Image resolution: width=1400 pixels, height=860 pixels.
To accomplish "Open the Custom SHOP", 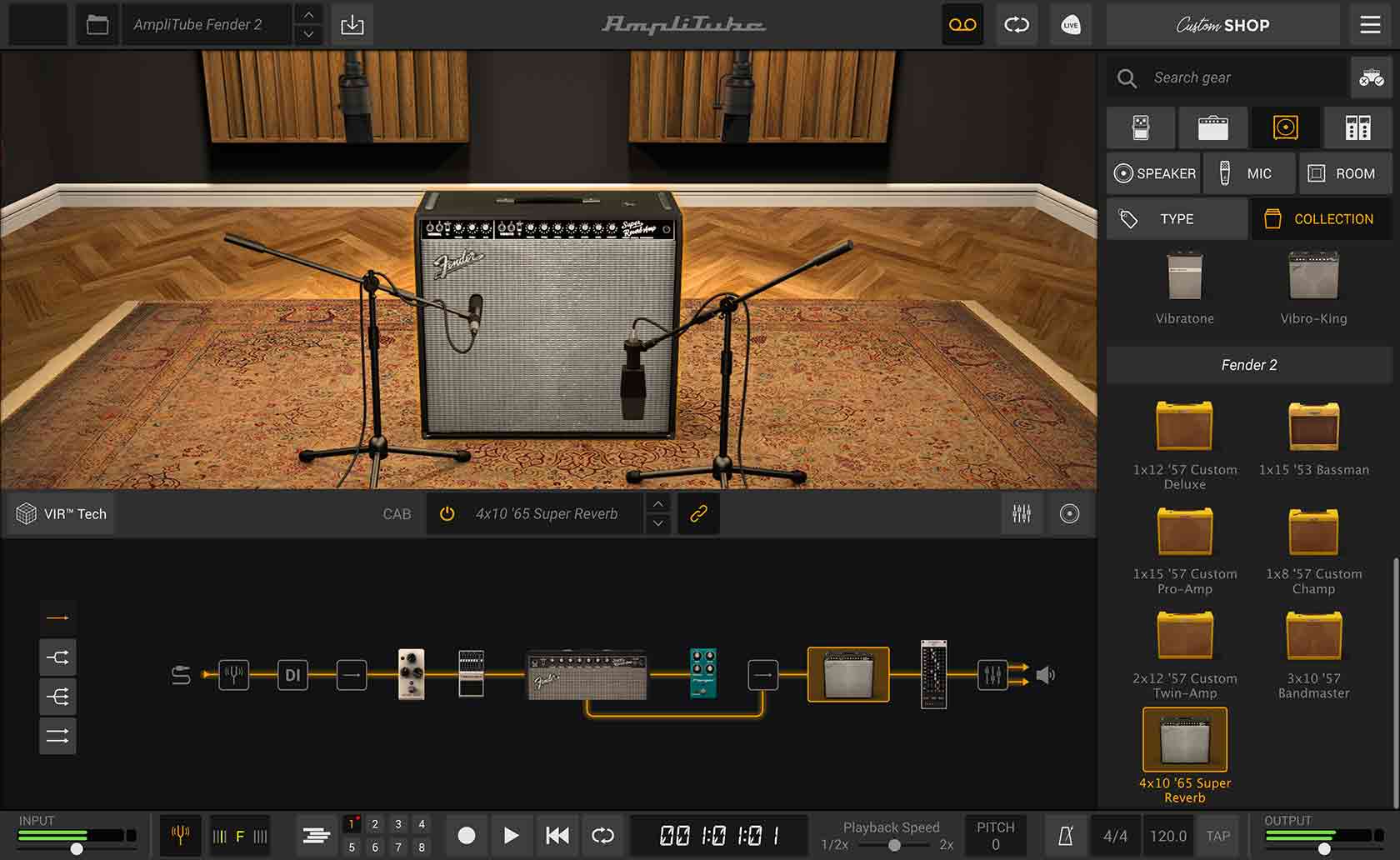I will [1222, 24].
